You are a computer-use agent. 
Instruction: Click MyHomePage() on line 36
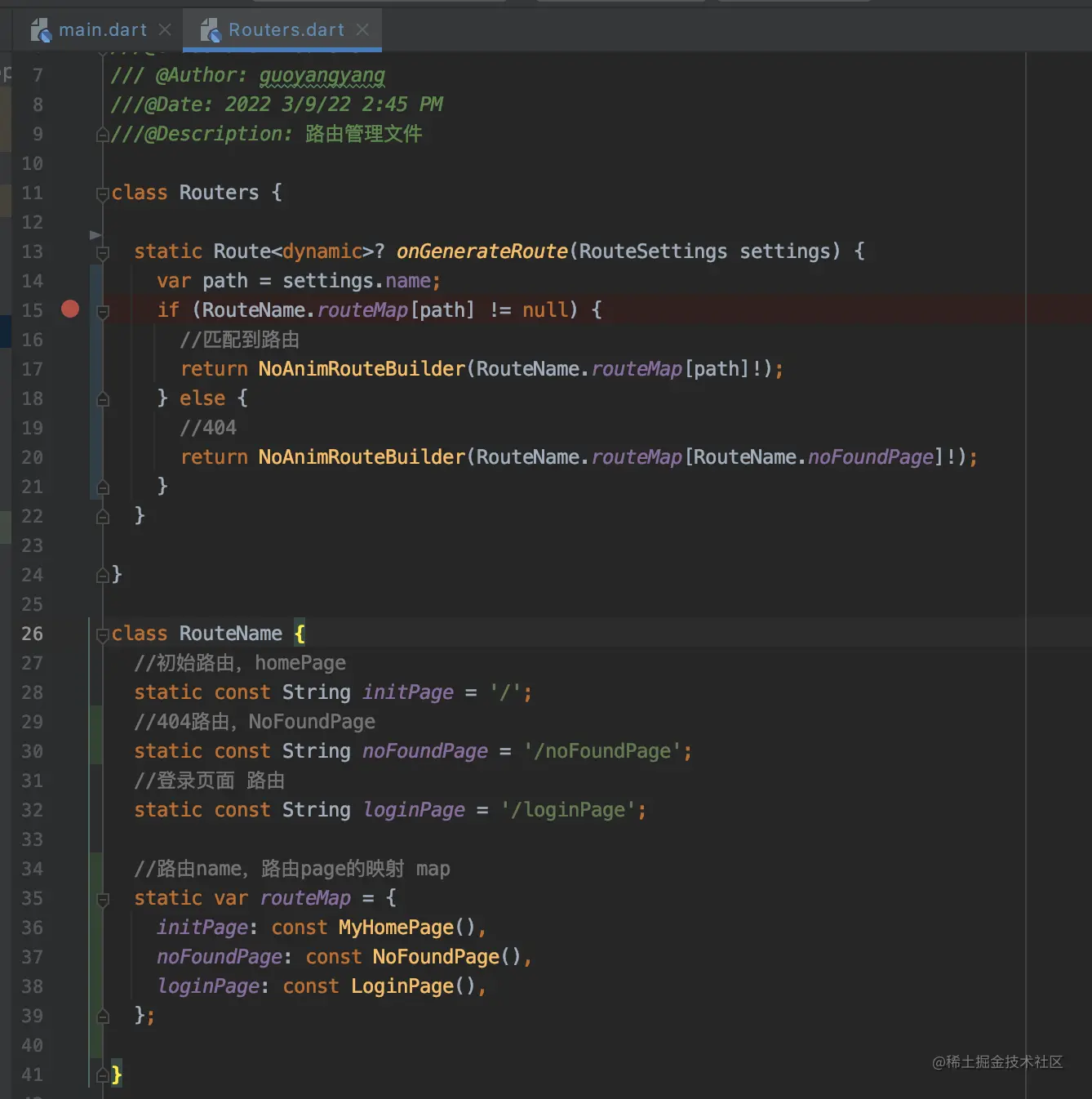coord(406,928)
